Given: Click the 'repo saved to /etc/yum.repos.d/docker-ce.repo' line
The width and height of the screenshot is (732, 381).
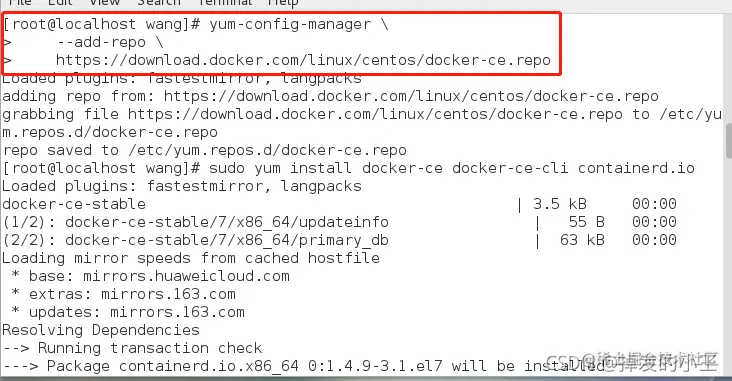Looking at the screenshot, I should pyautogui.click(x=204, y=150).
